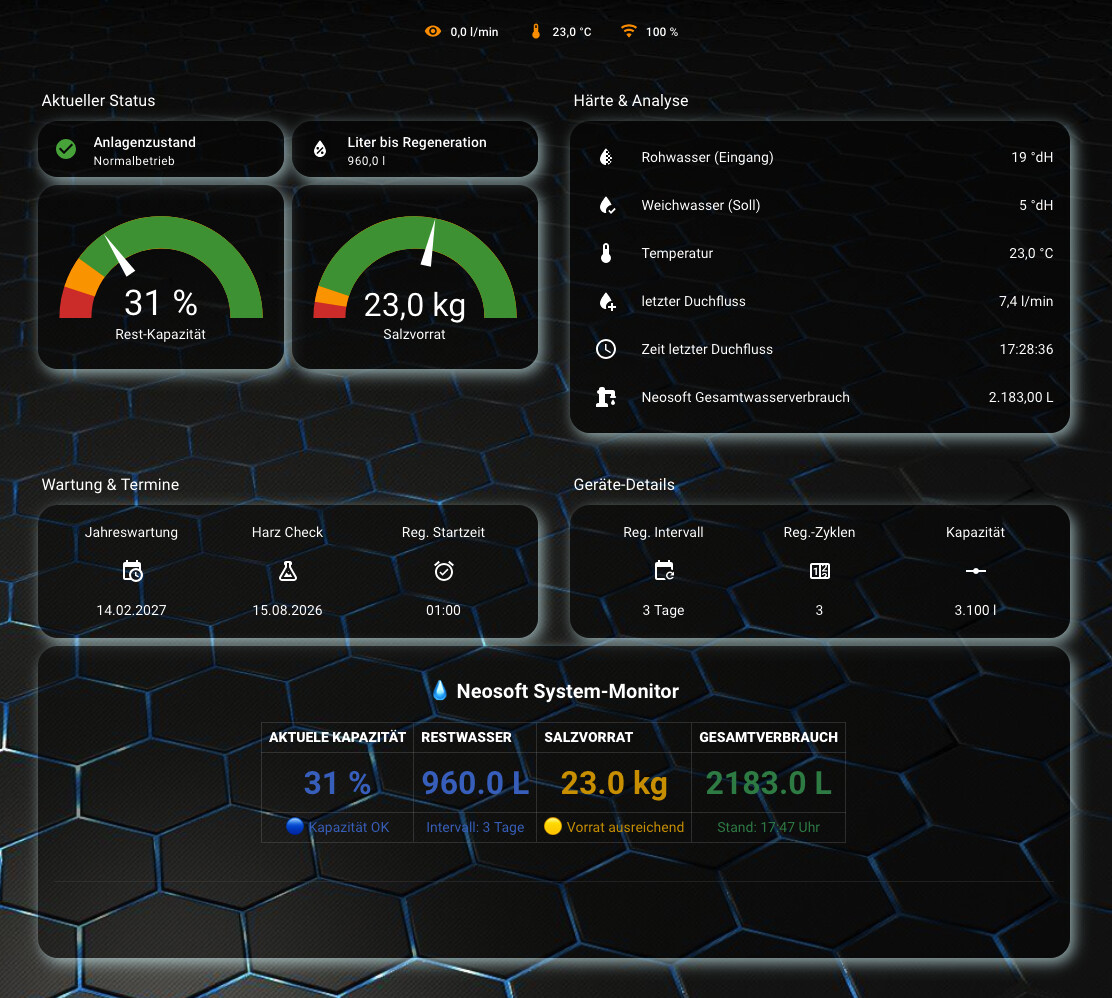Image resolution: width=1112 pixels, height=998 pixels.
Task: Open Neosoft Gesamtwasserverbrauch entry
Action: pos(820,397)
